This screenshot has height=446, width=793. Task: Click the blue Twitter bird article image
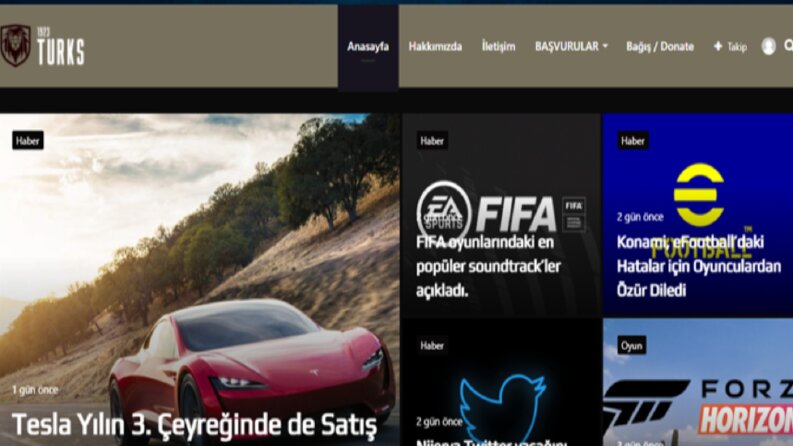click(503, 405)
